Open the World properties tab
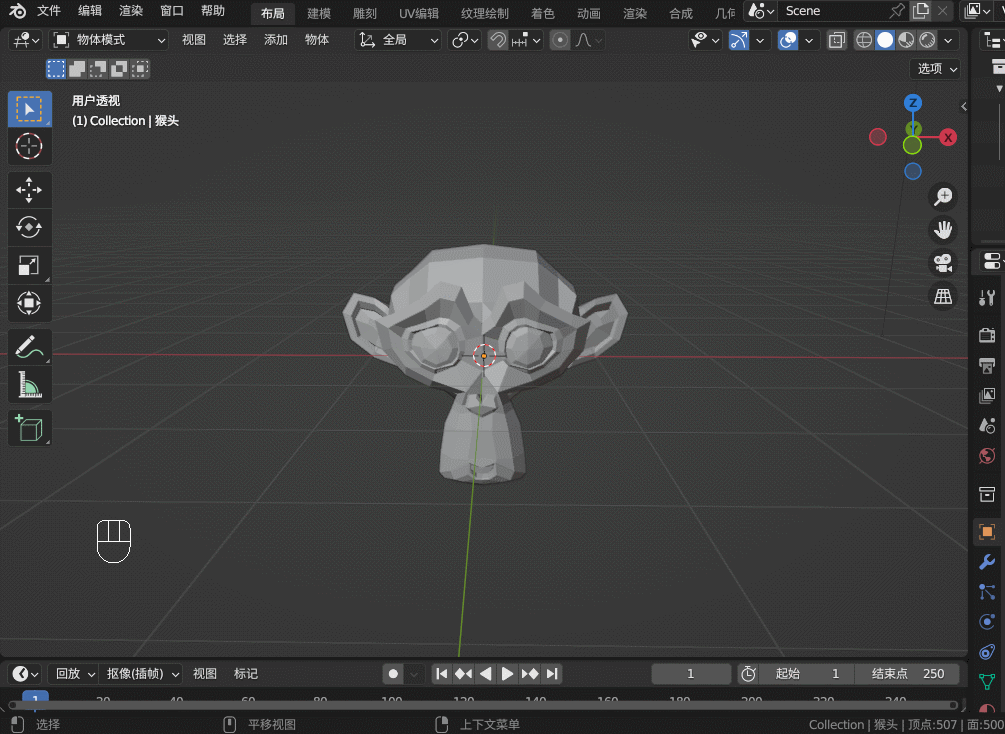The image size is (1005, 734). point(987,456)
